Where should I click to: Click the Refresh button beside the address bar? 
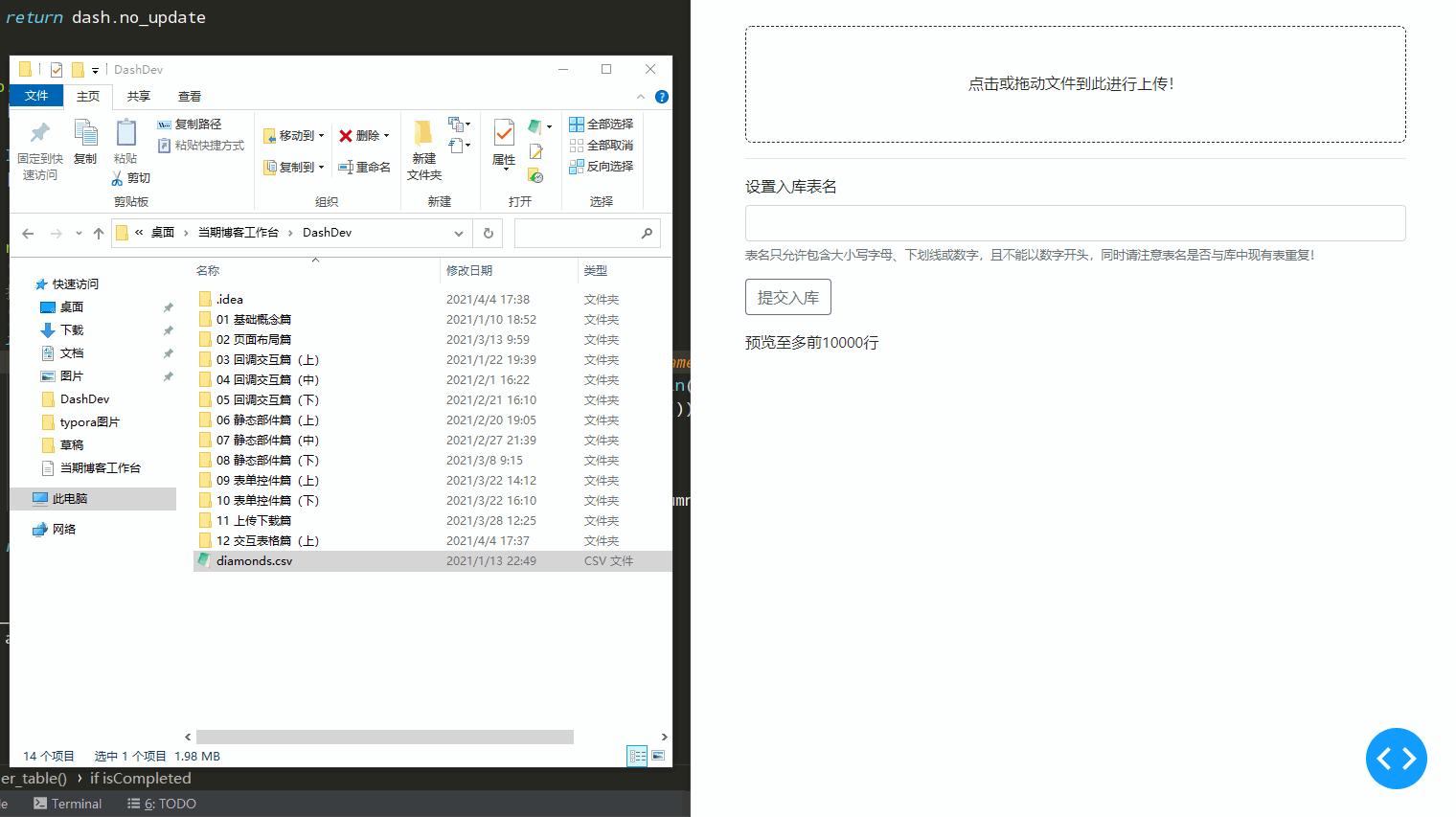point(488,233)
